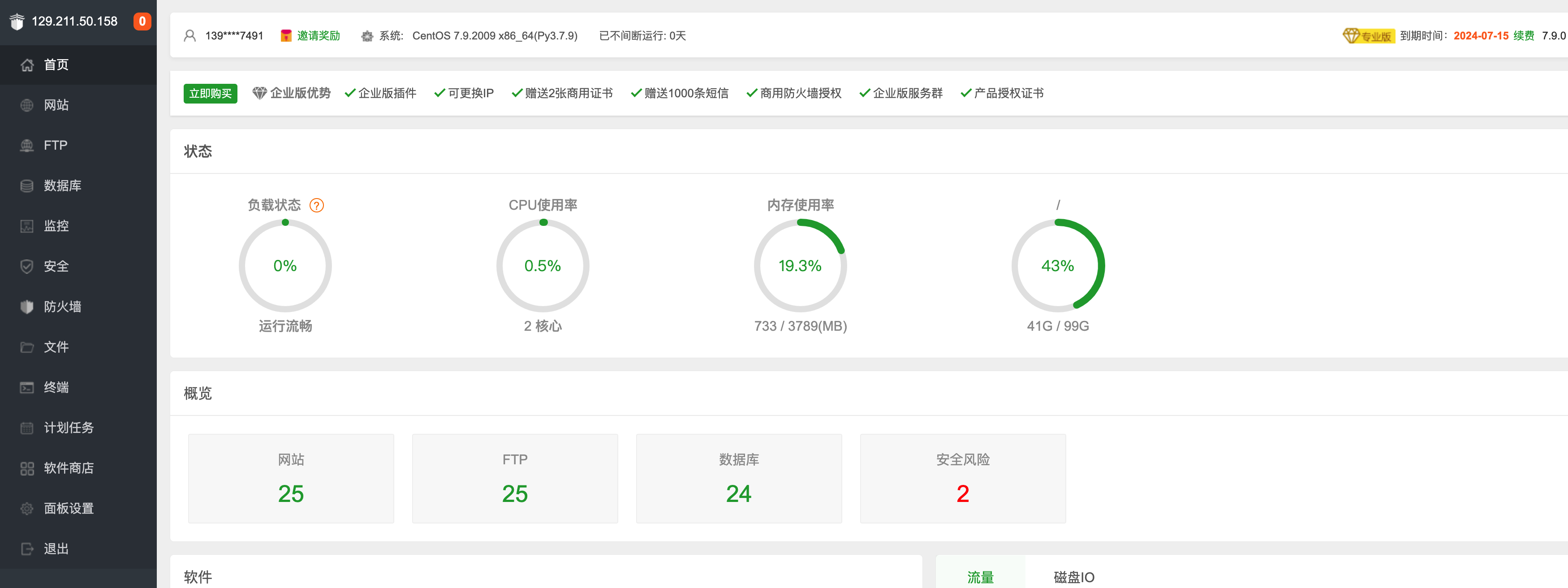The height and width of the screenshot is (588, 1568).
Task: Click the database icon beside 数据库
Action: pyautogui.click(x=27, y=186)
